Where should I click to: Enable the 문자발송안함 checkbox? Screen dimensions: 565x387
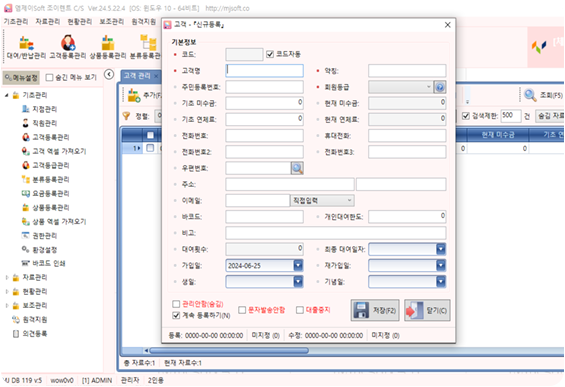click(x=242, y=310)
